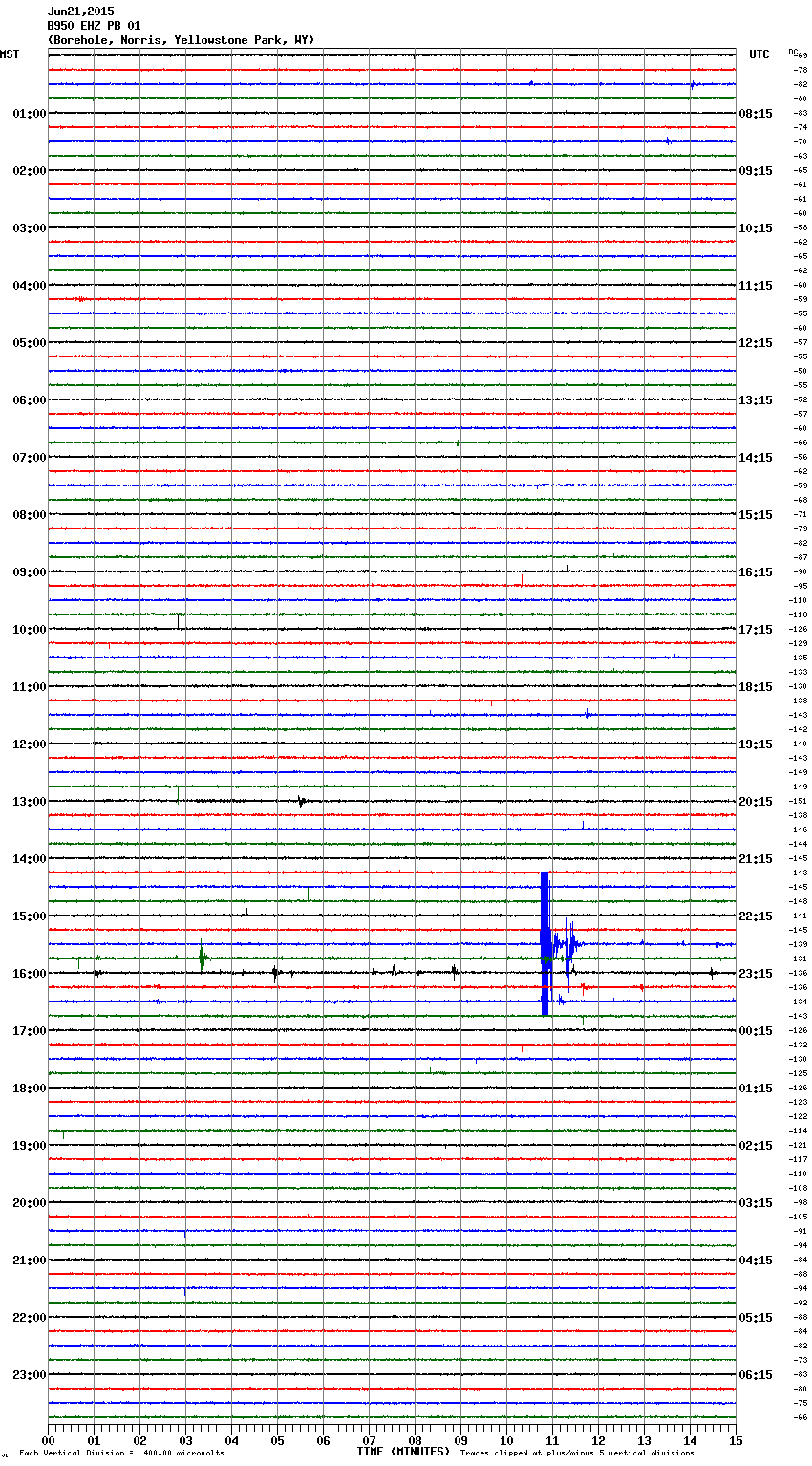
Task: Select the 14:00 MST hour label
Action: coord(30,859)
